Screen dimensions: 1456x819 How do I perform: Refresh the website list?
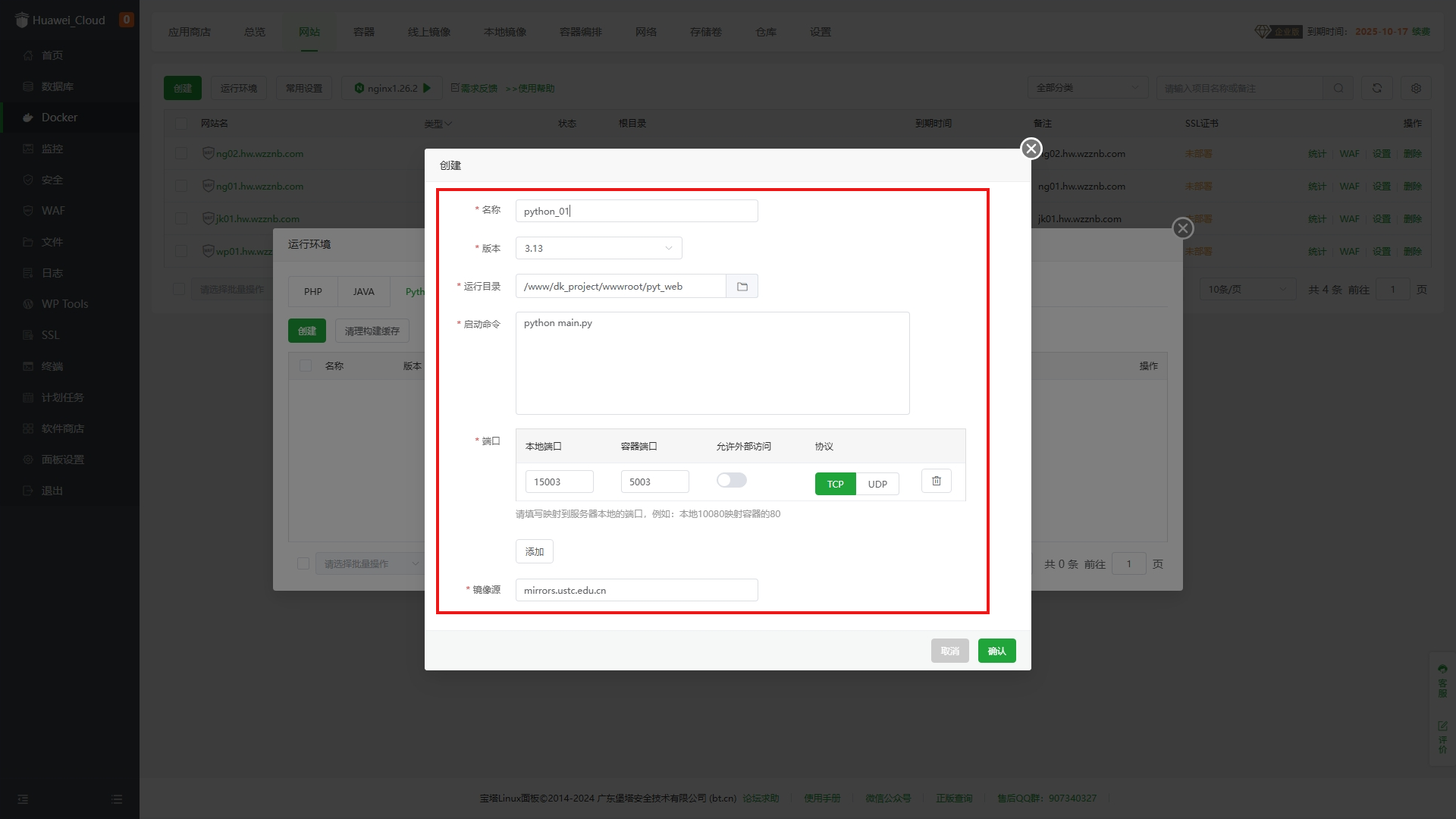pyautogui.click(x=1377, y=88)
